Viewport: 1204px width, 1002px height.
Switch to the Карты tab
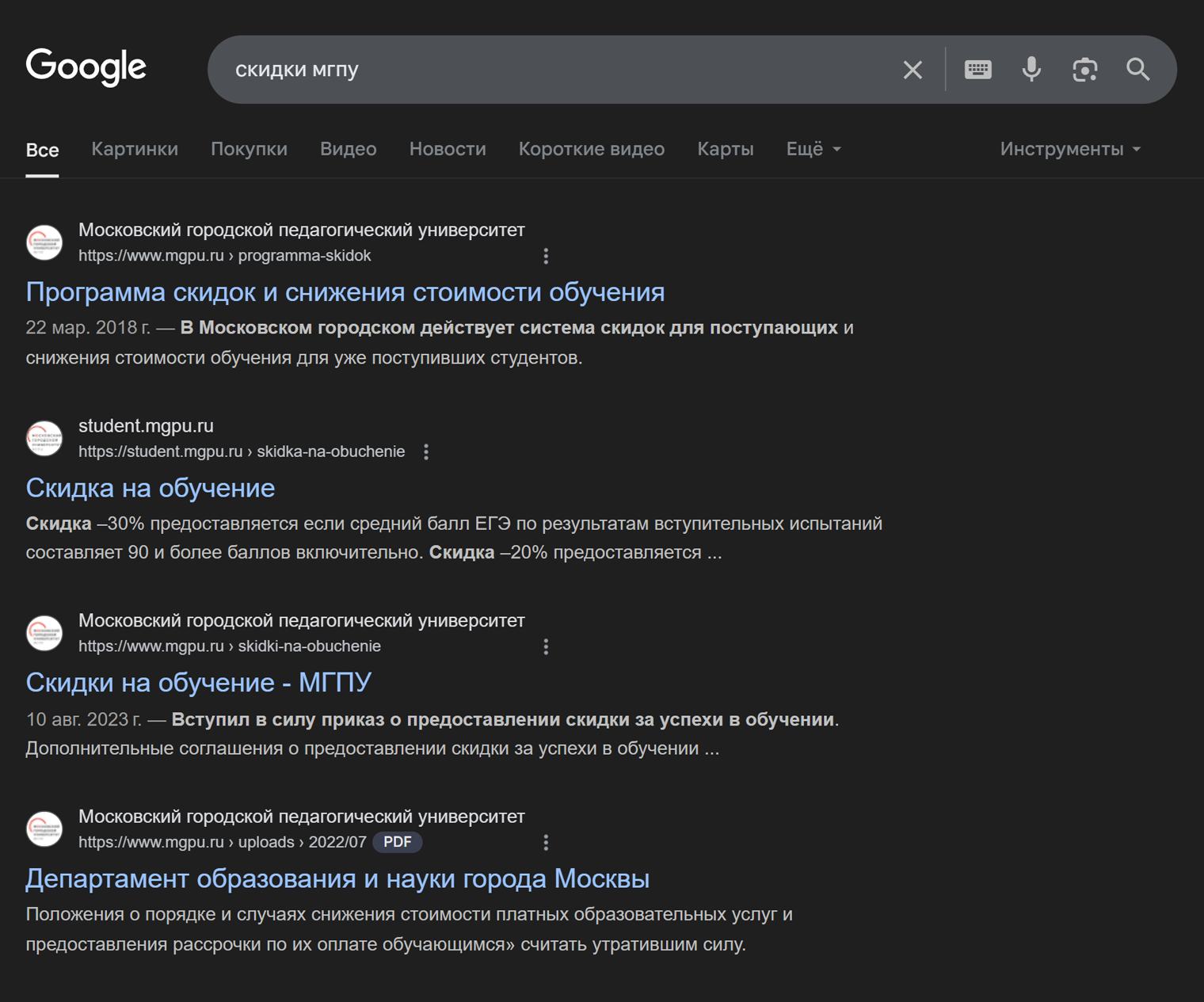click(726, 149)
